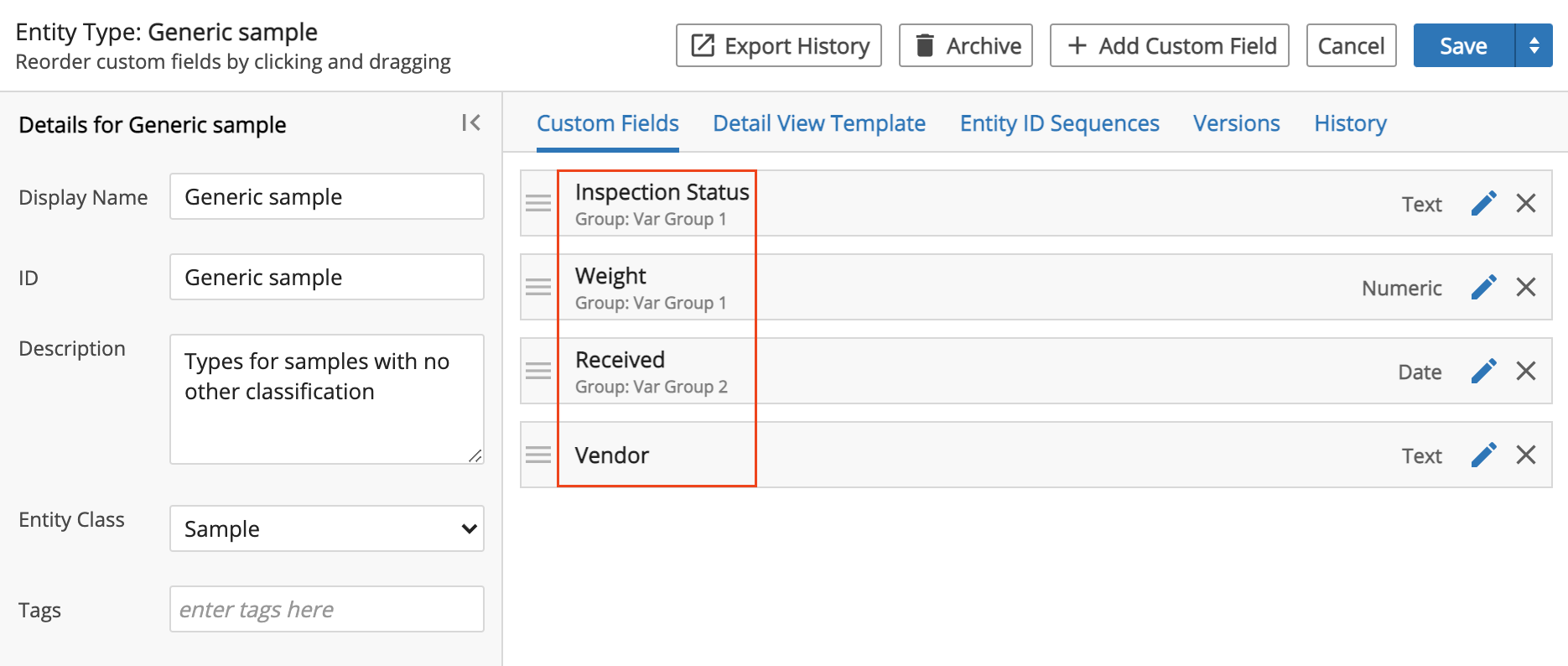Focus the ID input field

click(x=327, y=277)
